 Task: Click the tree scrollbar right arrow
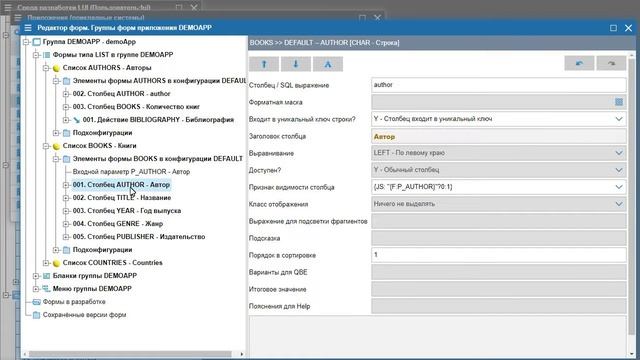point(242,354)
